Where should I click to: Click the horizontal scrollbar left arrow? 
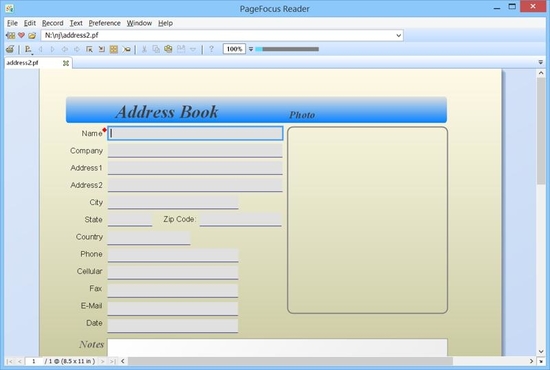click(123, 361)
